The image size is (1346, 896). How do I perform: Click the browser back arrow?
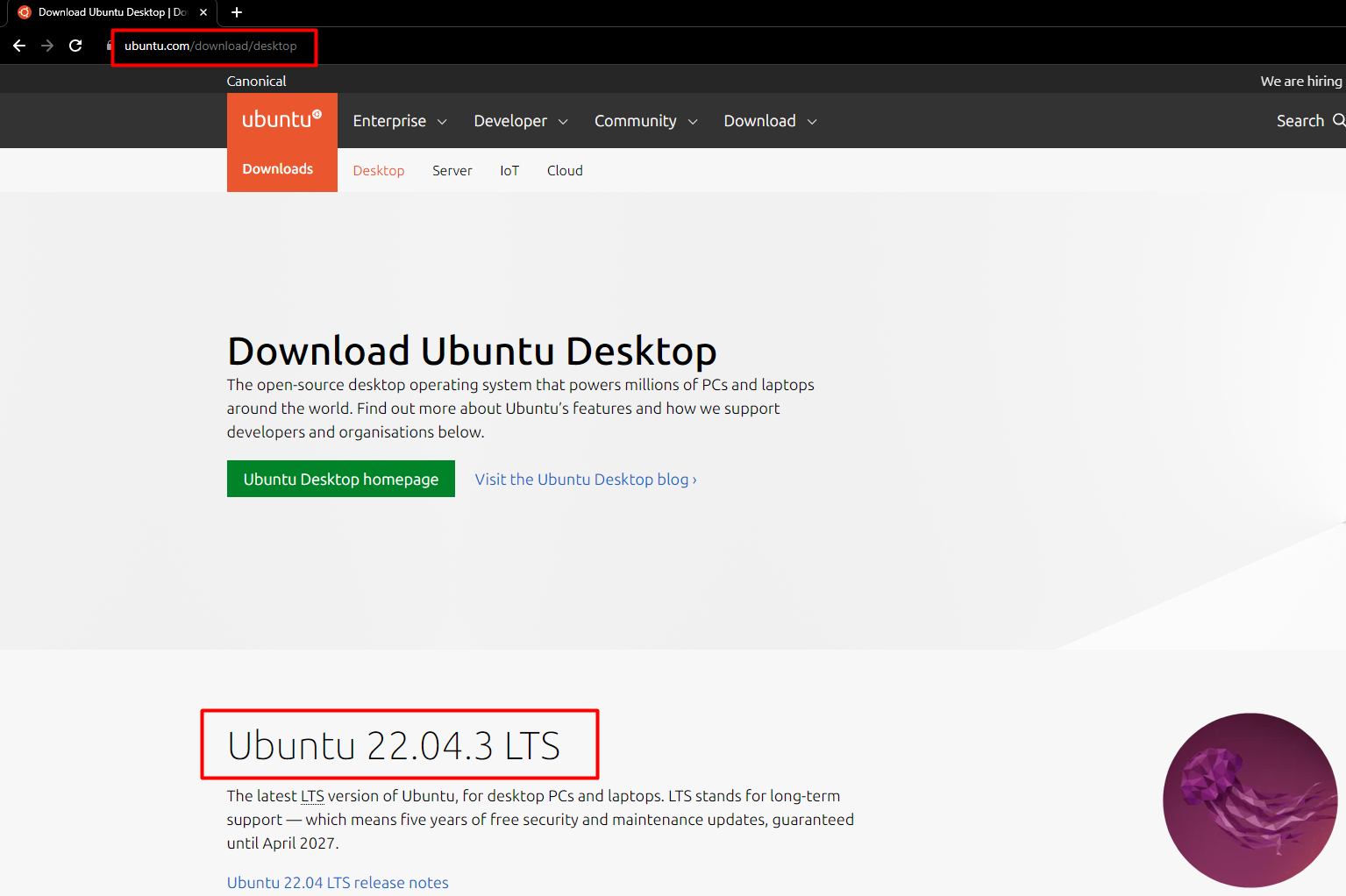pos(19,46)
